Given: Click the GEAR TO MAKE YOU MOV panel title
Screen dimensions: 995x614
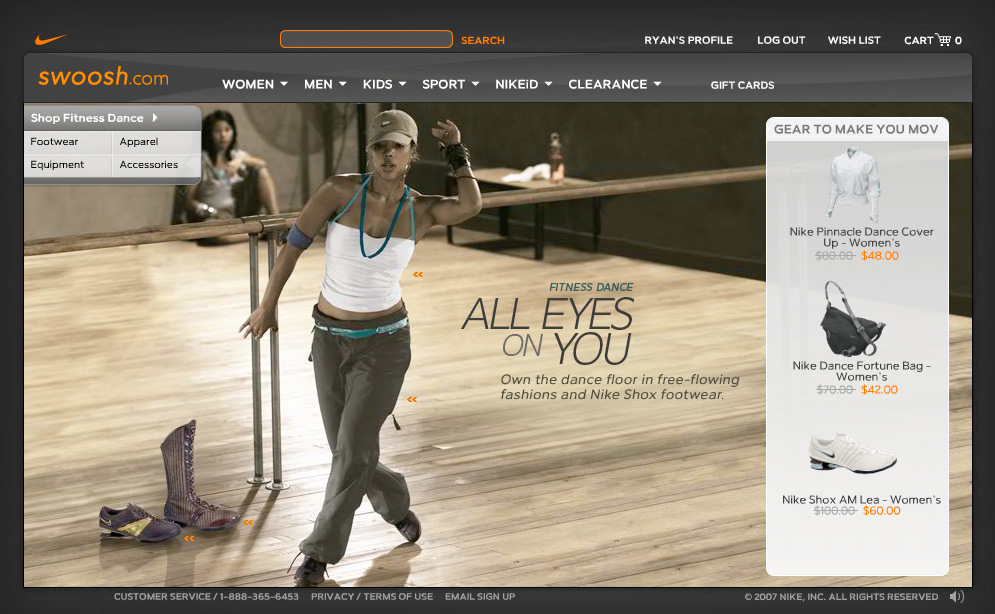Looking at the screenshot, I should click(855, 129).
